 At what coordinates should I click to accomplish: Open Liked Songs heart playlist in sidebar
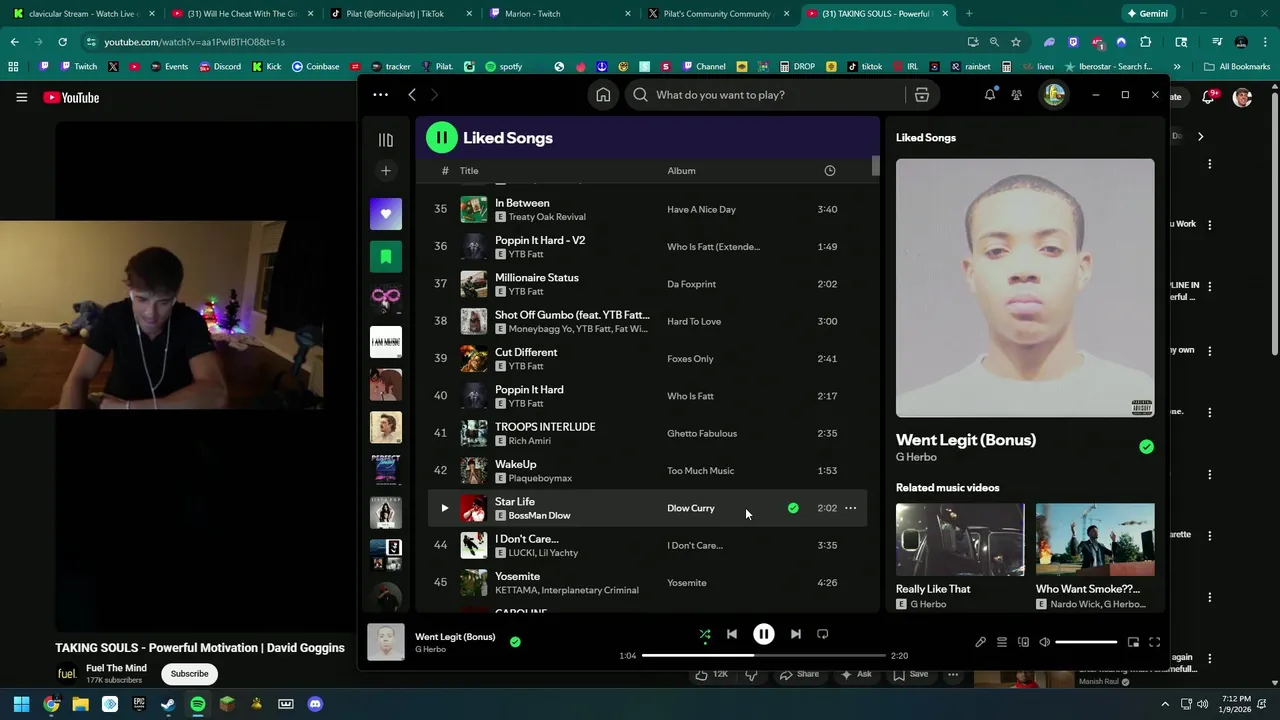pyautogui.click(x=386, y=214)
